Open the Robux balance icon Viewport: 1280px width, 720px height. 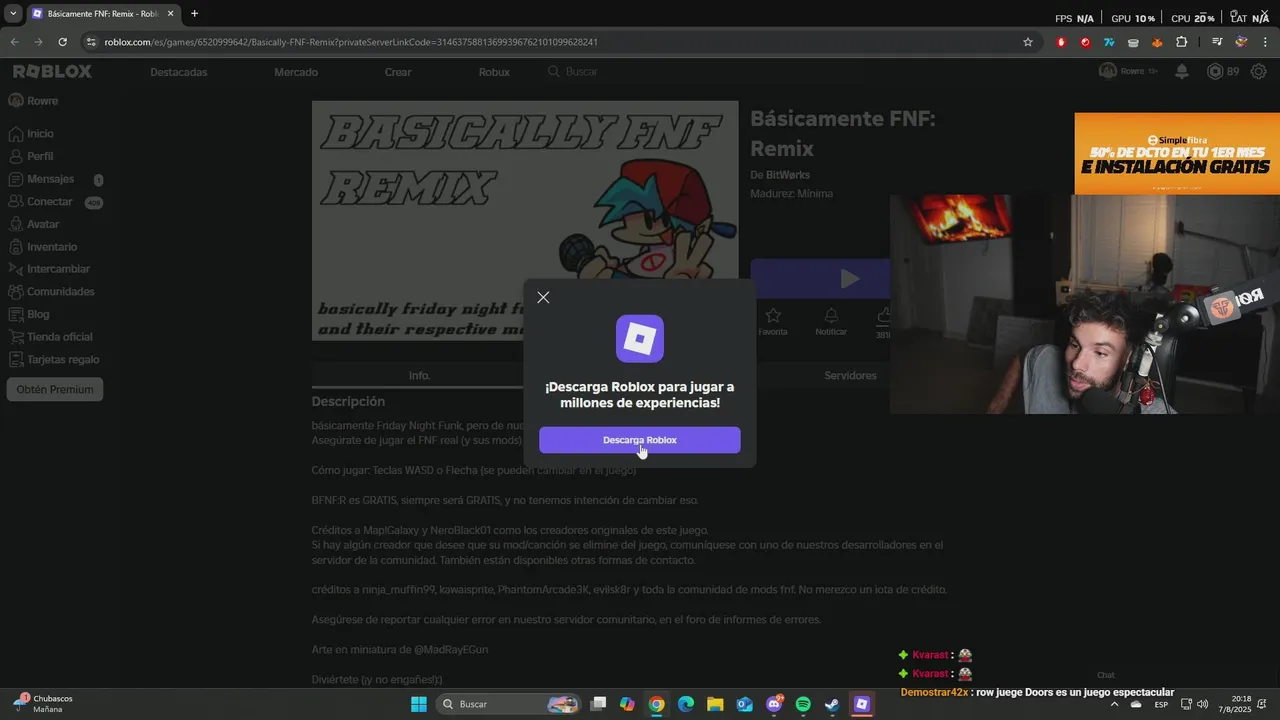tap(1215, 71)
